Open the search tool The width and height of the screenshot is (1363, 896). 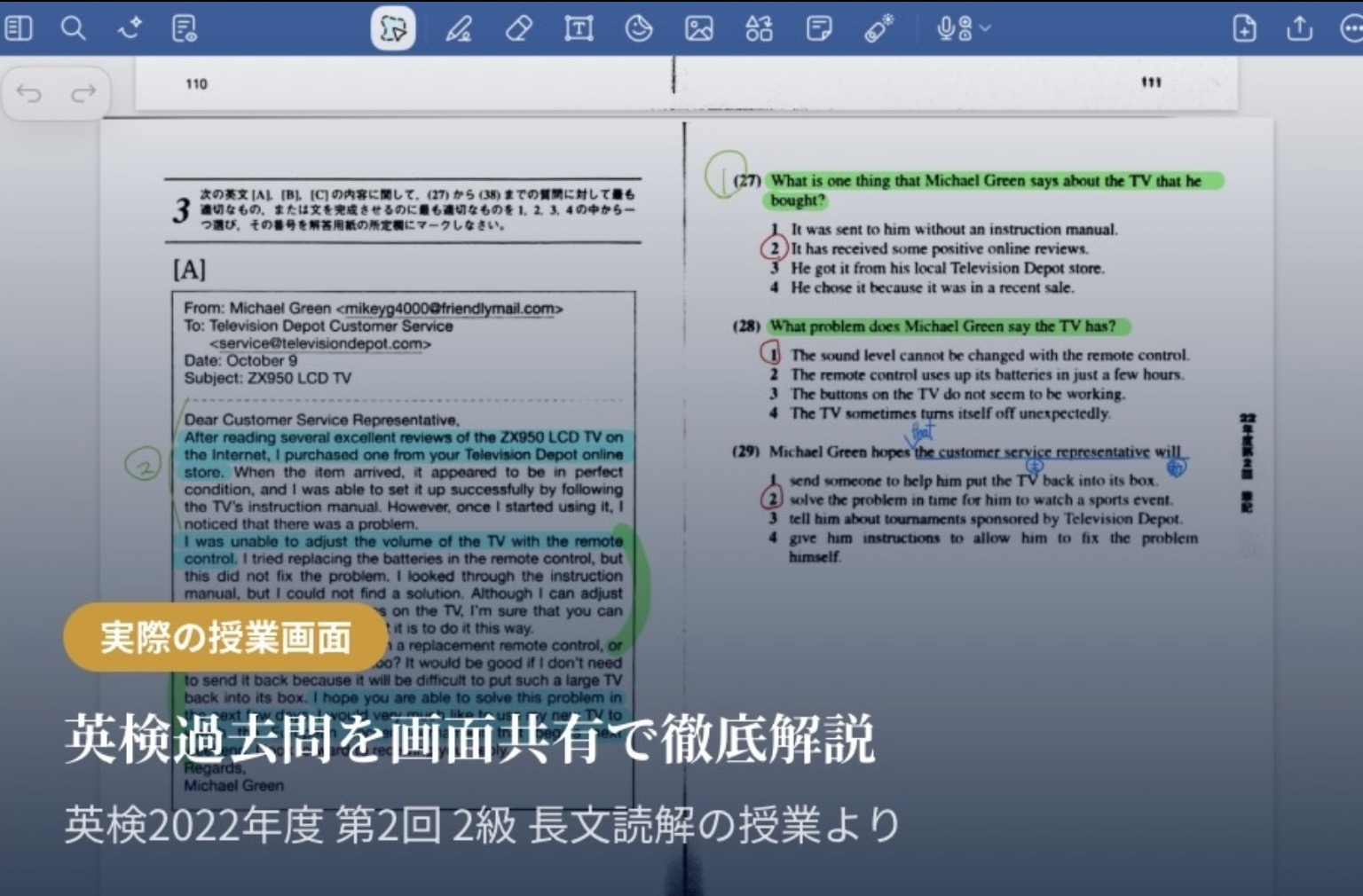(x=74, y=28)
